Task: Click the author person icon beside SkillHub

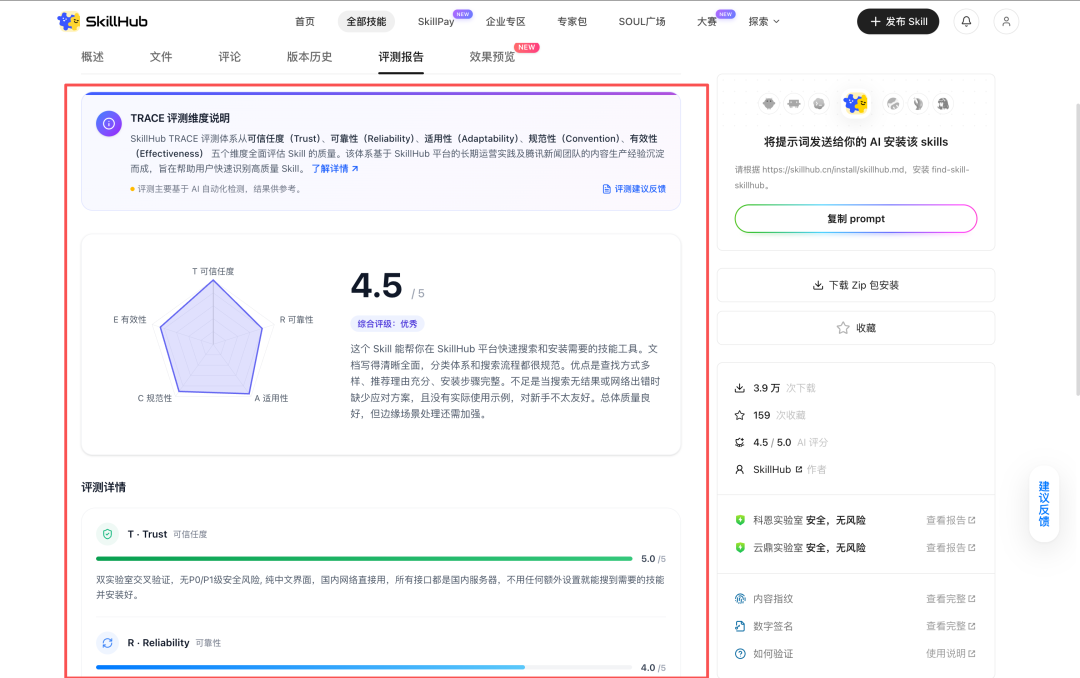Action: [x=740, y=469]
